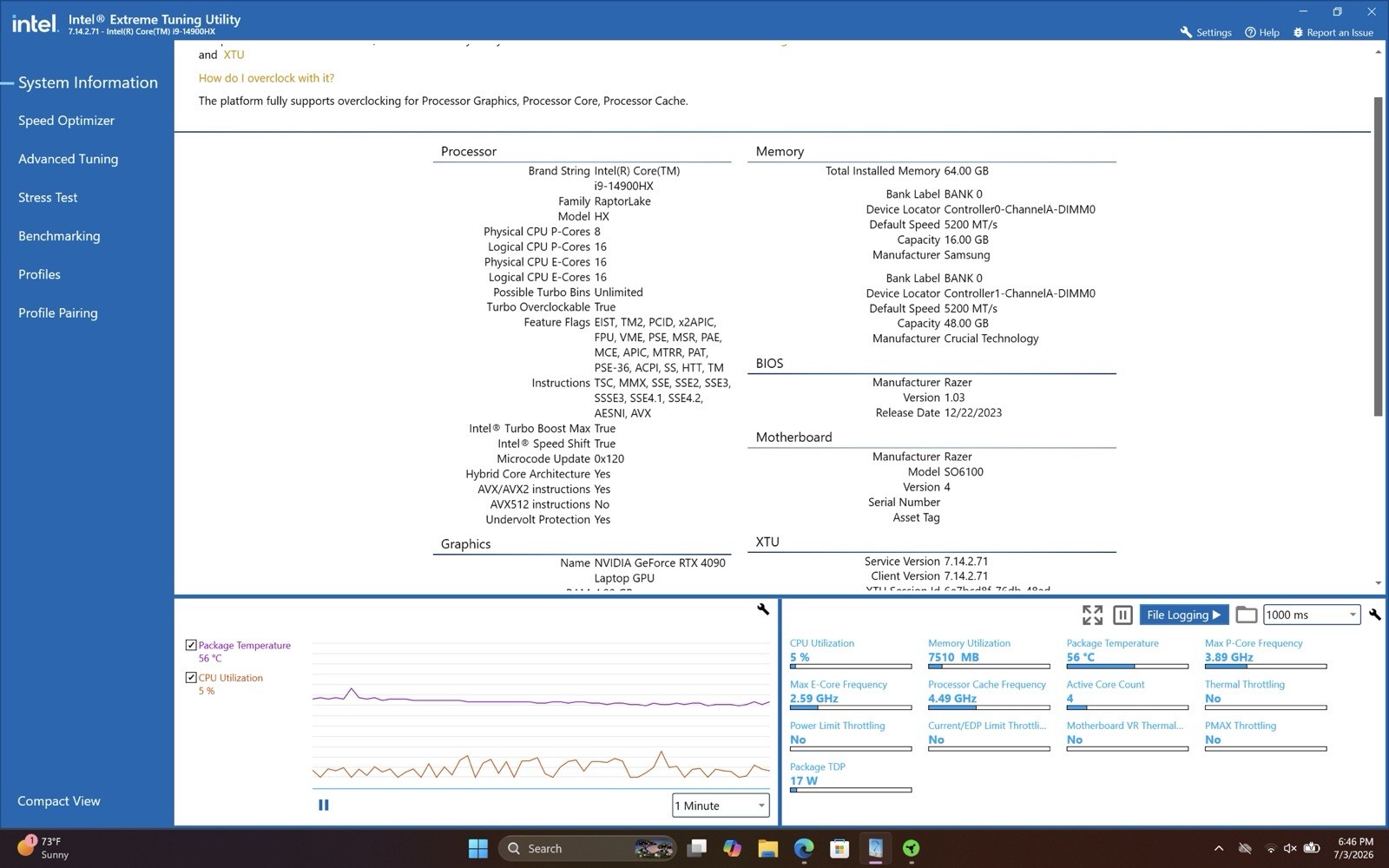The image size is (1389, 868).
Task: Click the Report an Issue link
Action: click(1333, 32)
